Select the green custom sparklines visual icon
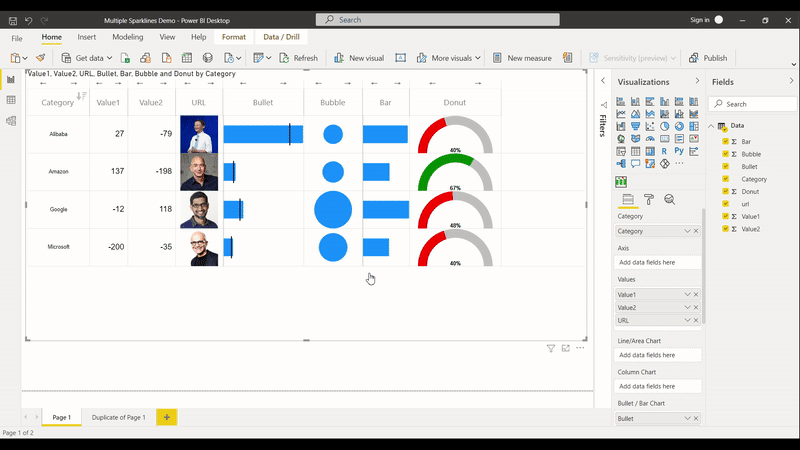 click(x=621, y=182)
